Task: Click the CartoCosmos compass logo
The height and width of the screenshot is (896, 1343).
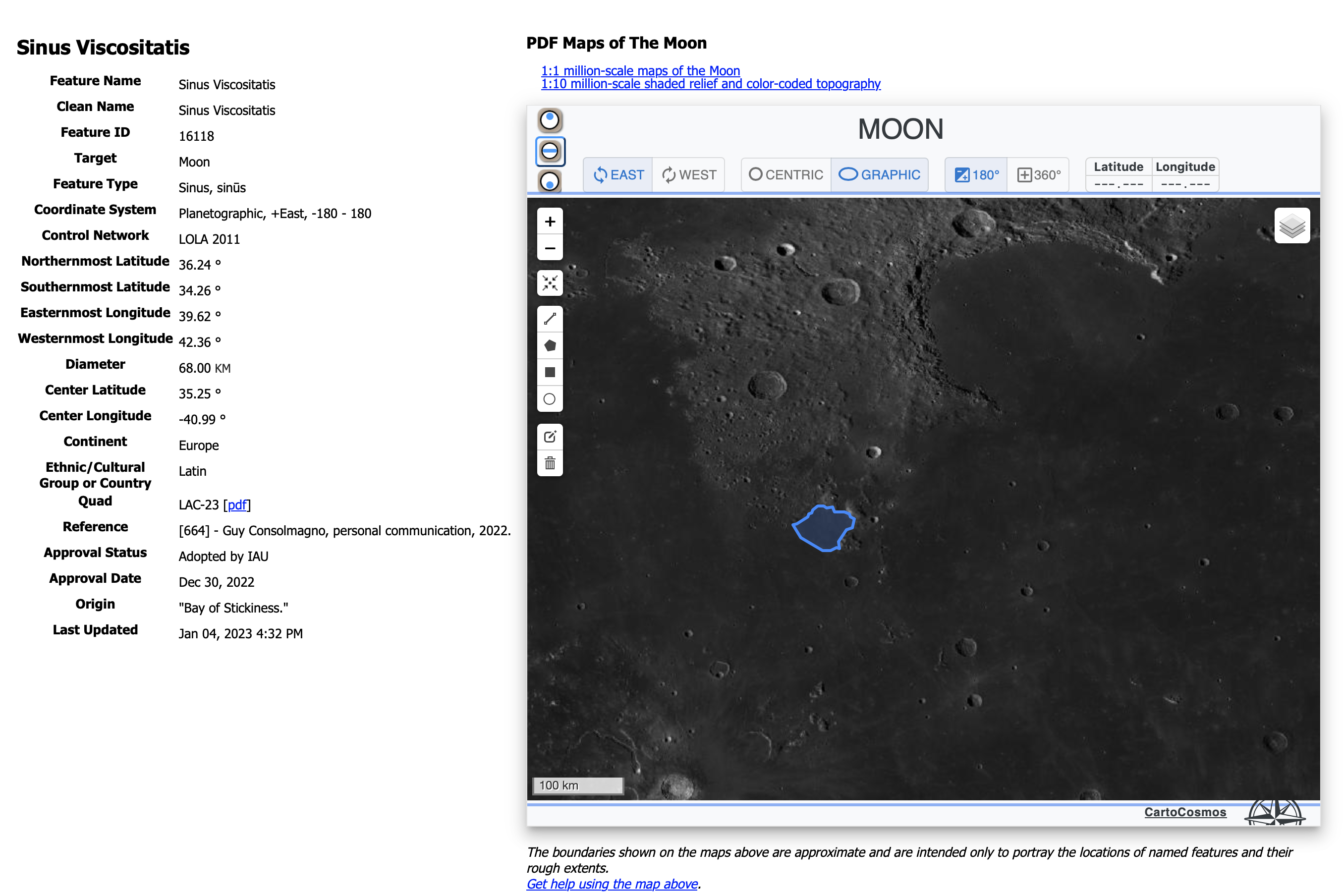Action: coord(1275,813)
